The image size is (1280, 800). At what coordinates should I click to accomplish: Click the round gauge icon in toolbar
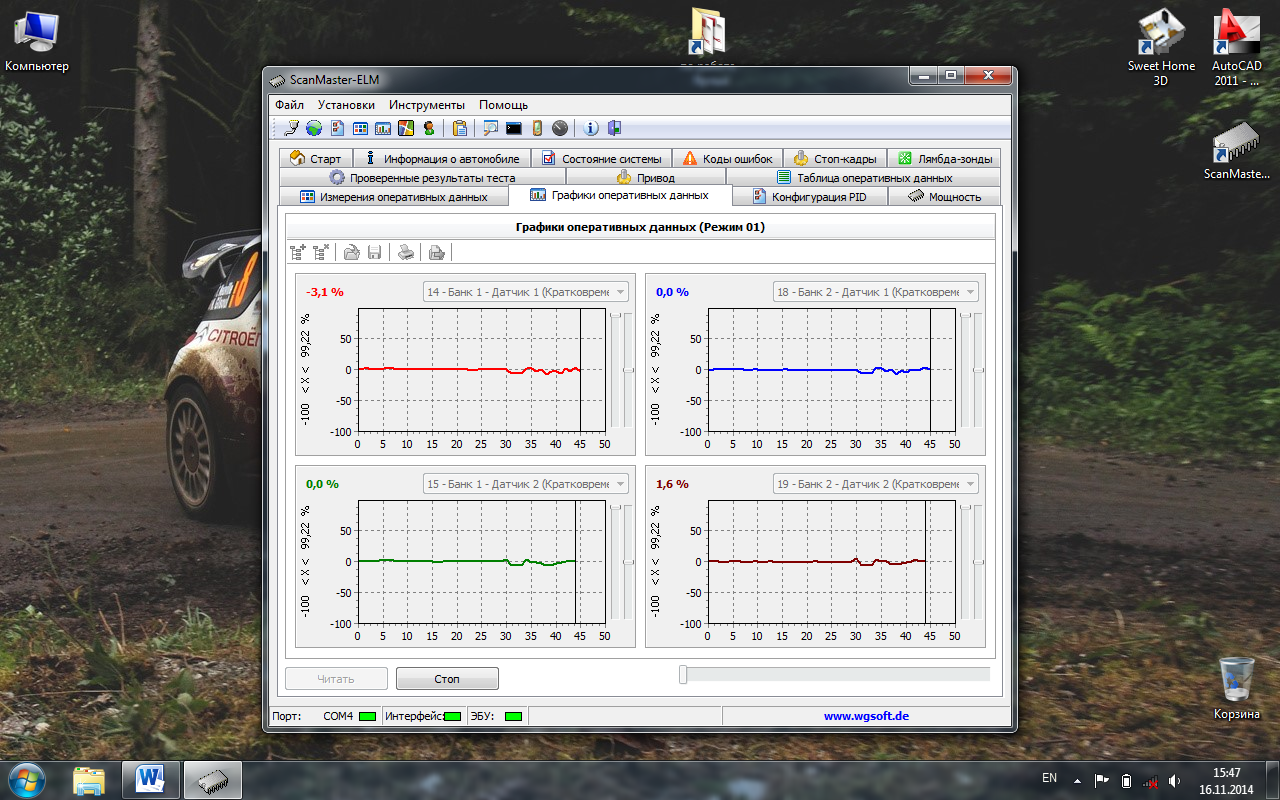(x=560, y=128)
